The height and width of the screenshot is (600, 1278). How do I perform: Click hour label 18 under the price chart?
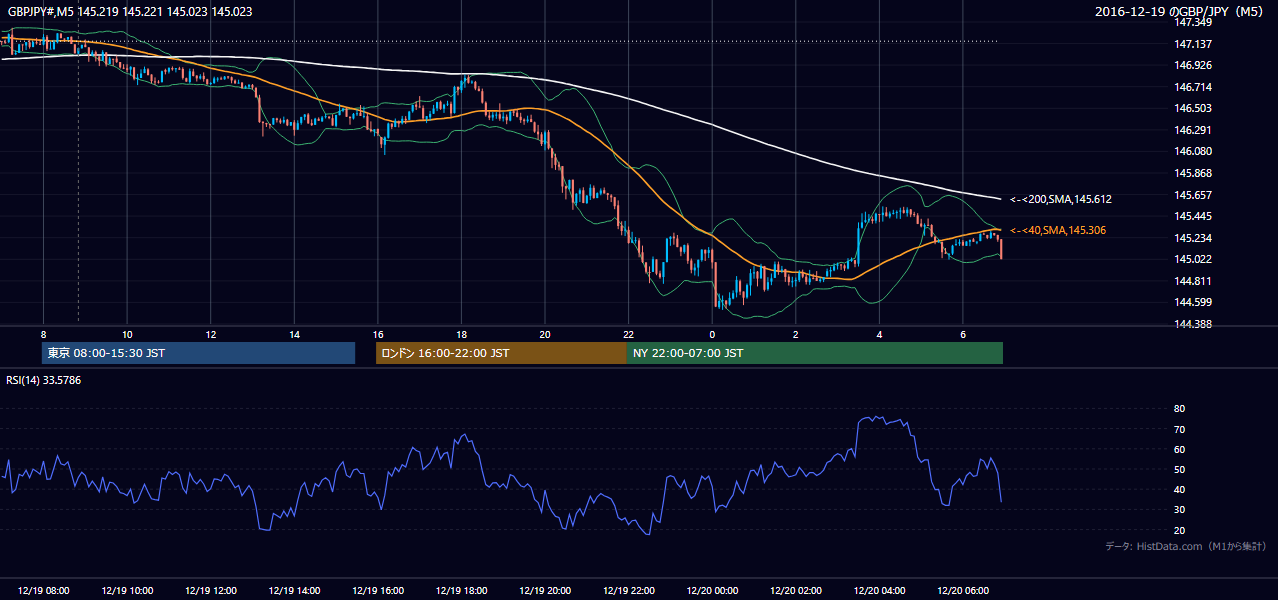tap(461, 334)
